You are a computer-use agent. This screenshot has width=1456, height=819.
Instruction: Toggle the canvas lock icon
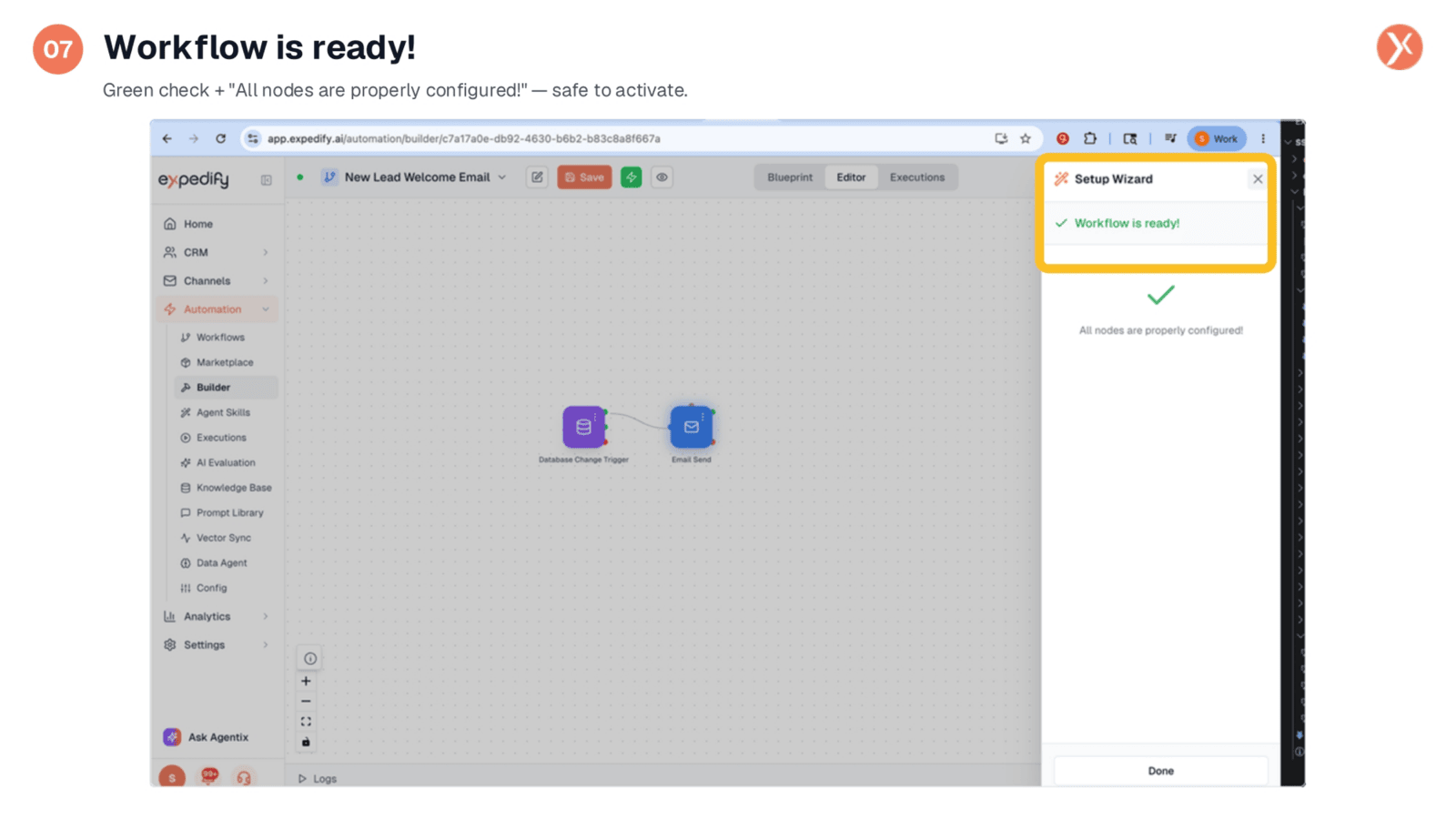click(x=306, y=743)
